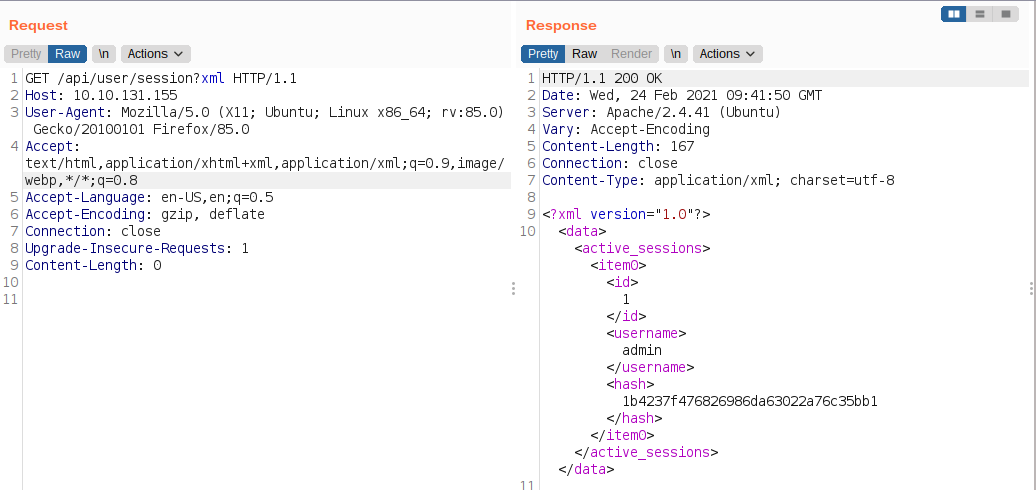Viewport: 1036px width, 490px height.
Task: Click the closing id tag
Action: pos(626,317)
